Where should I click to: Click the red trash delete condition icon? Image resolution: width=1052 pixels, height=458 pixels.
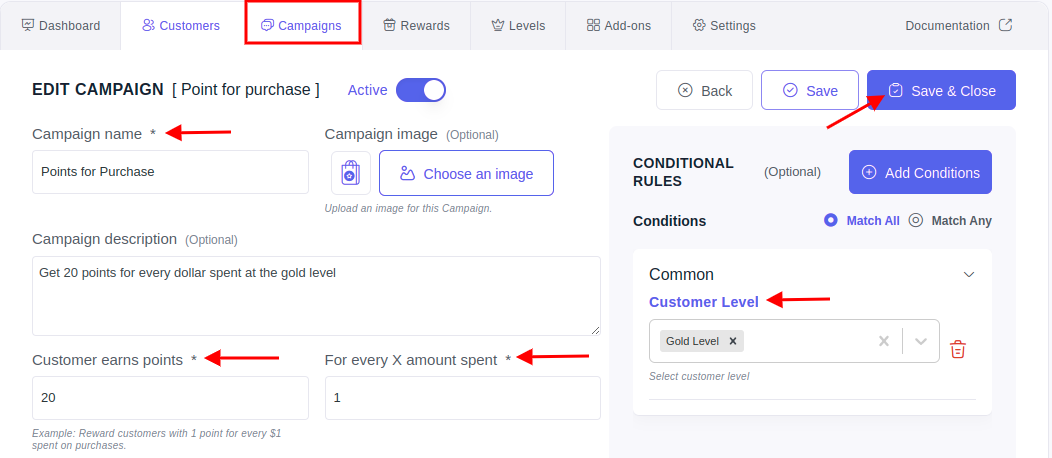[x=957, y=349]
